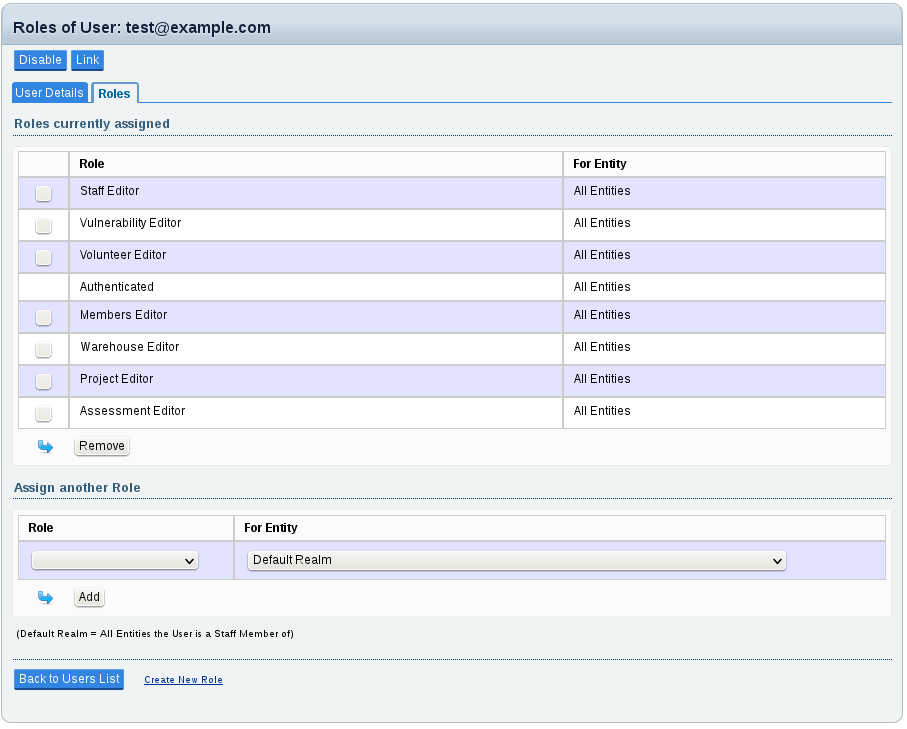Image resolution: width=907 pixels, height=729 pixels.
Task: Mark the Warehouse Editor checkbox
Action: pyautogui.click(x=43, y=349)
